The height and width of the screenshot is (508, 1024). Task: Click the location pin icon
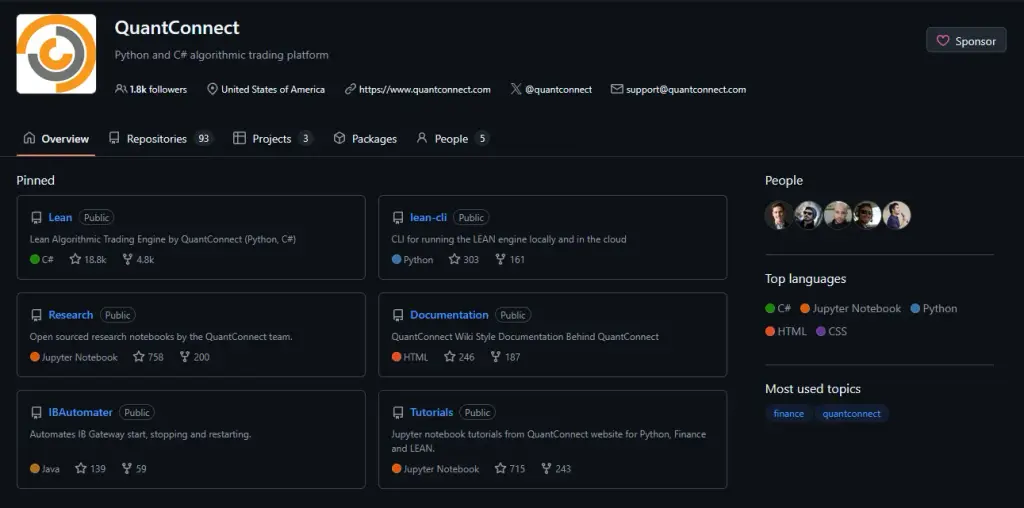tap(212, 89)
